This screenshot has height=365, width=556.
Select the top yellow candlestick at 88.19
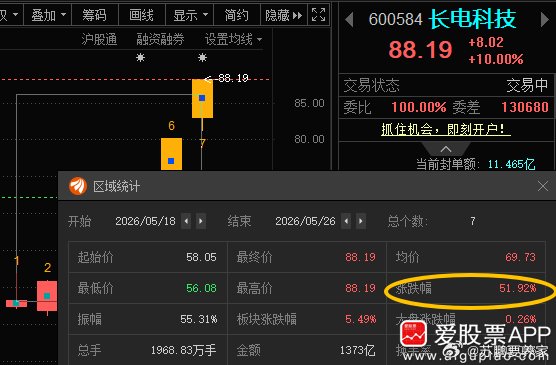tap(202, 98)
